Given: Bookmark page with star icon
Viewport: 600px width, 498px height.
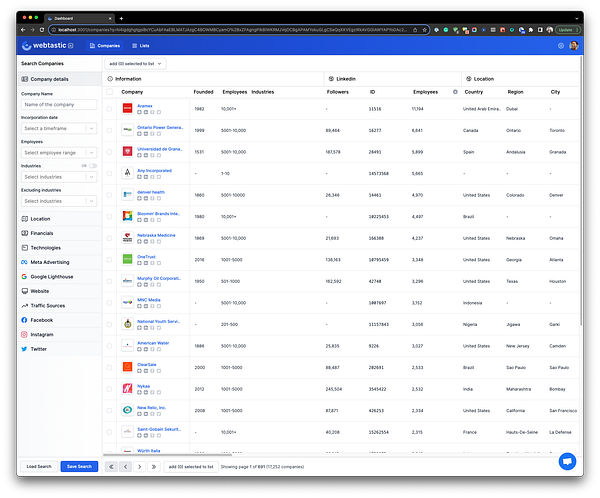Looking at the screenshot, I should 424,30.
